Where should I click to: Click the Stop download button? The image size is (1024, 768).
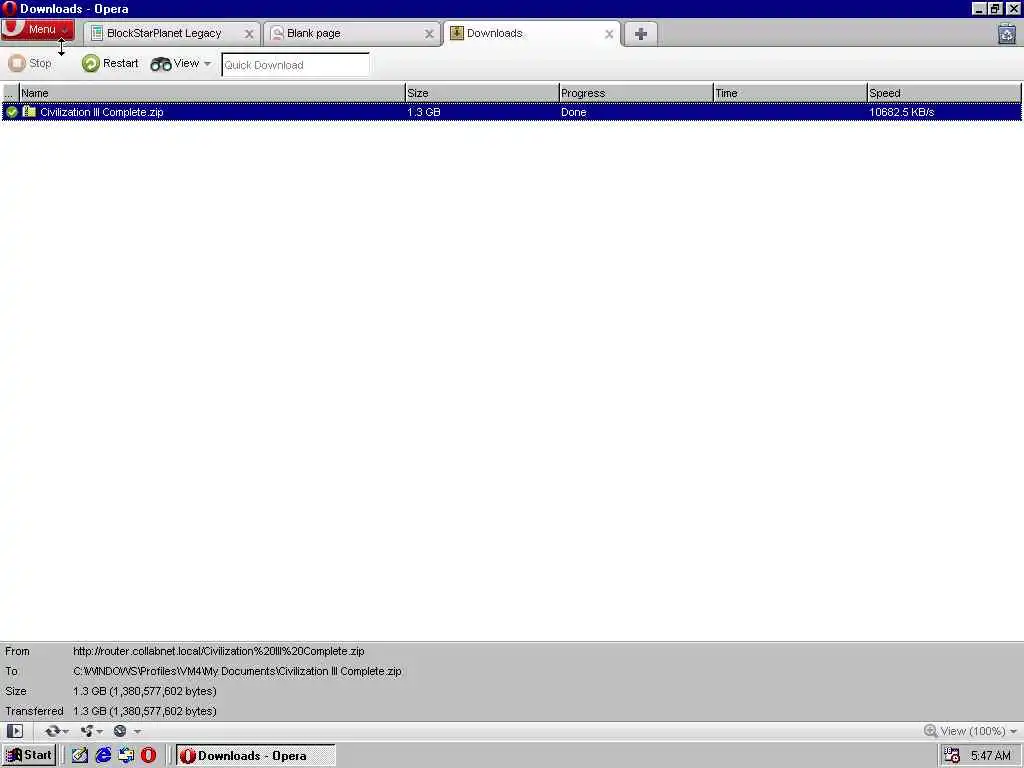tap(30, 63)
